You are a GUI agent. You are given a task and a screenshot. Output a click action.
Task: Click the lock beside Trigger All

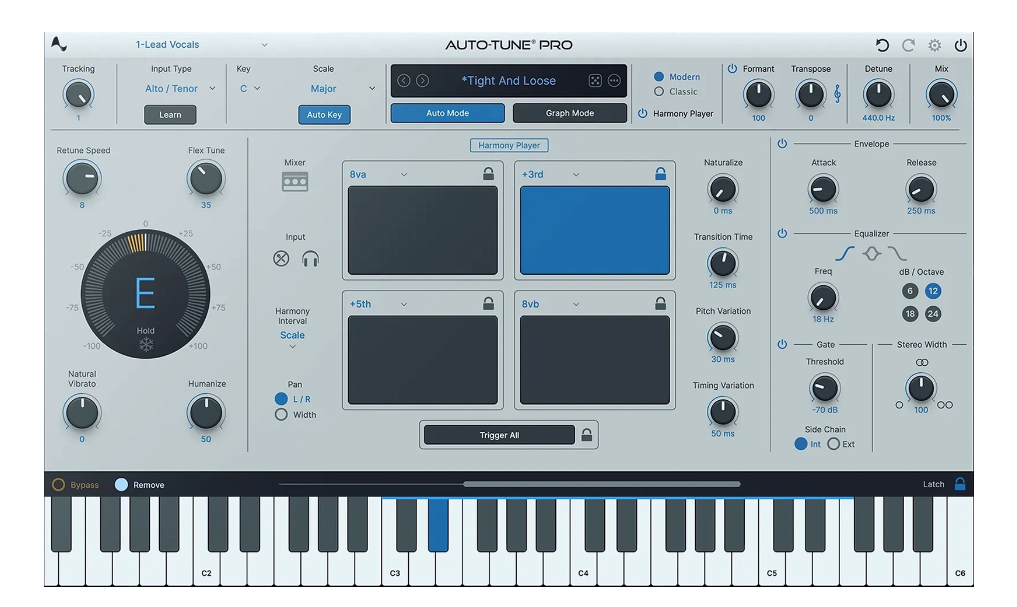tap(586, 434)
